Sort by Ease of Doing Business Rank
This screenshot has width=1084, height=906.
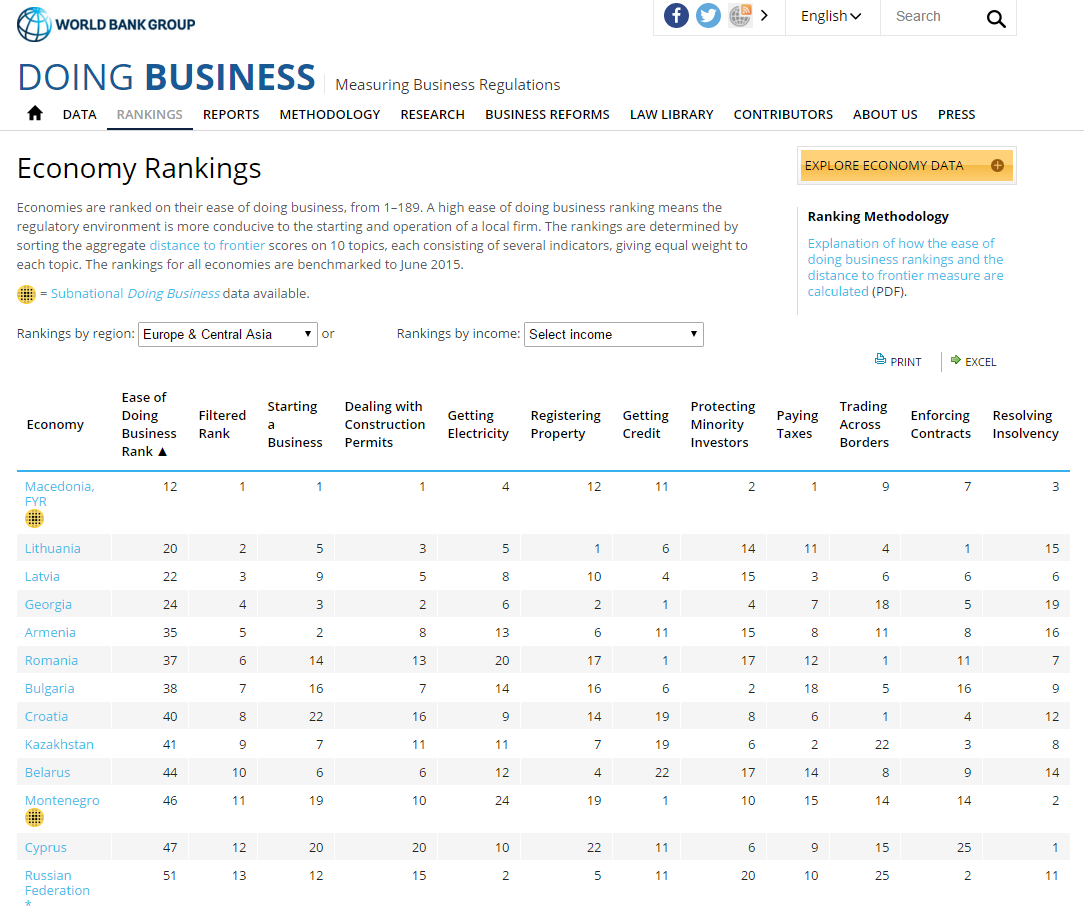click(148, 425)
